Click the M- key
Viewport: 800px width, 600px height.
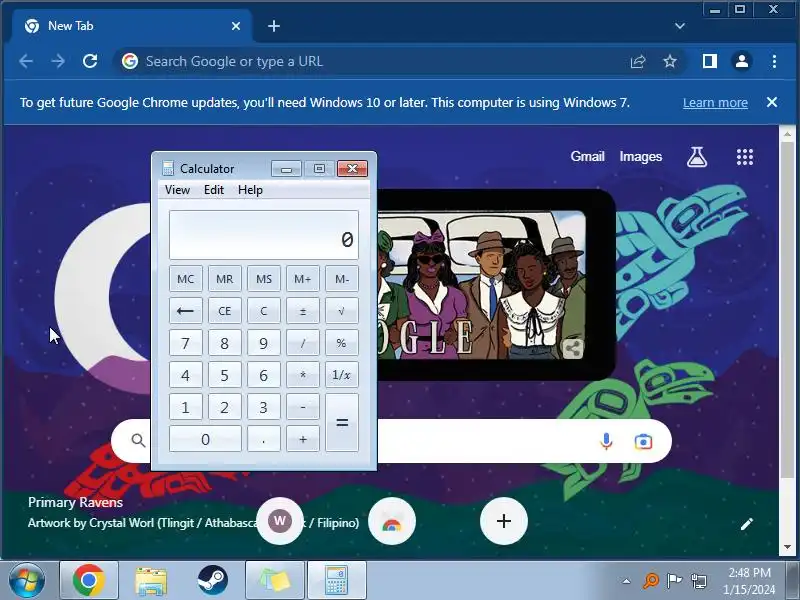342,279
